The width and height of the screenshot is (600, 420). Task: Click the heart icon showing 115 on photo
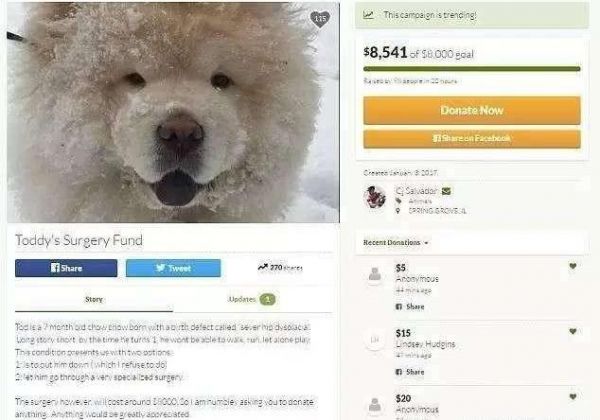coord(320,19)
